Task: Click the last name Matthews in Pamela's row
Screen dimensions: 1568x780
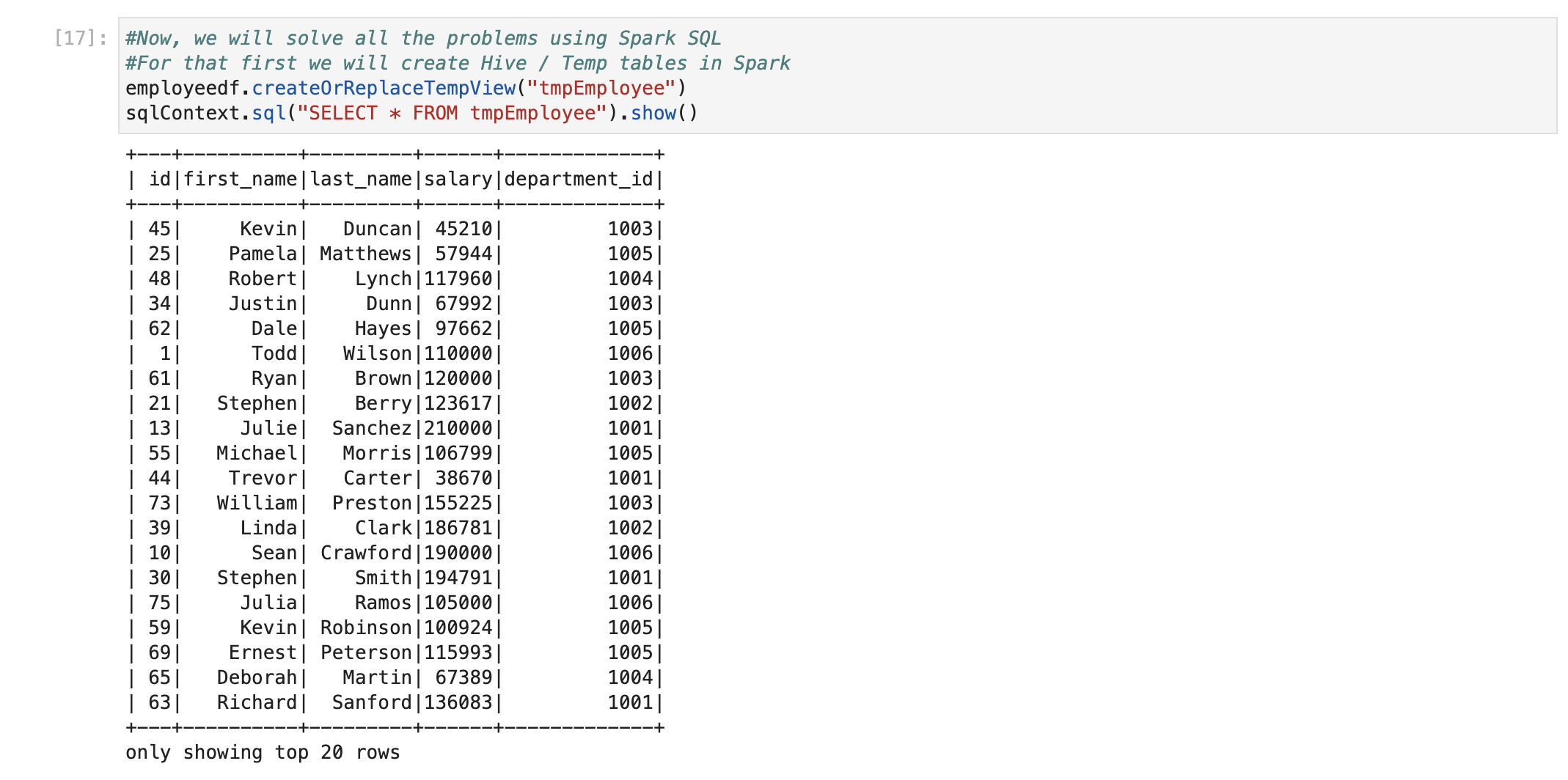Action: point(365,254)
